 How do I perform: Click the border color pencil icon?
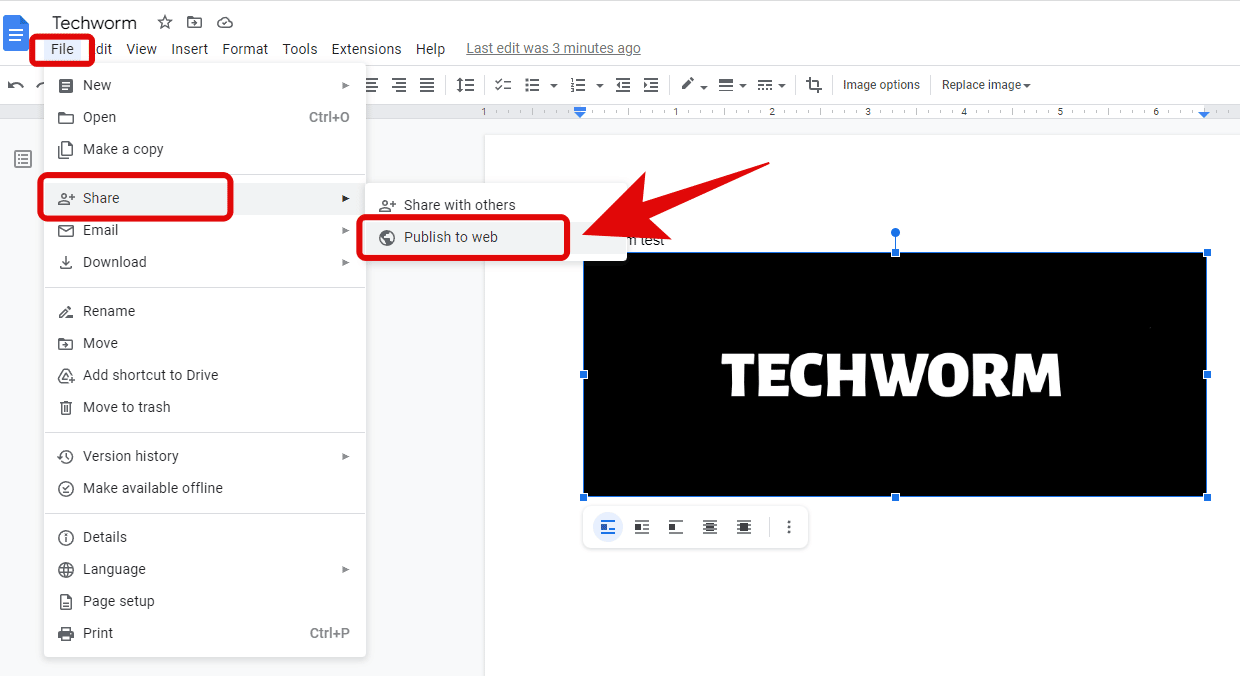[x=688, y=85]
